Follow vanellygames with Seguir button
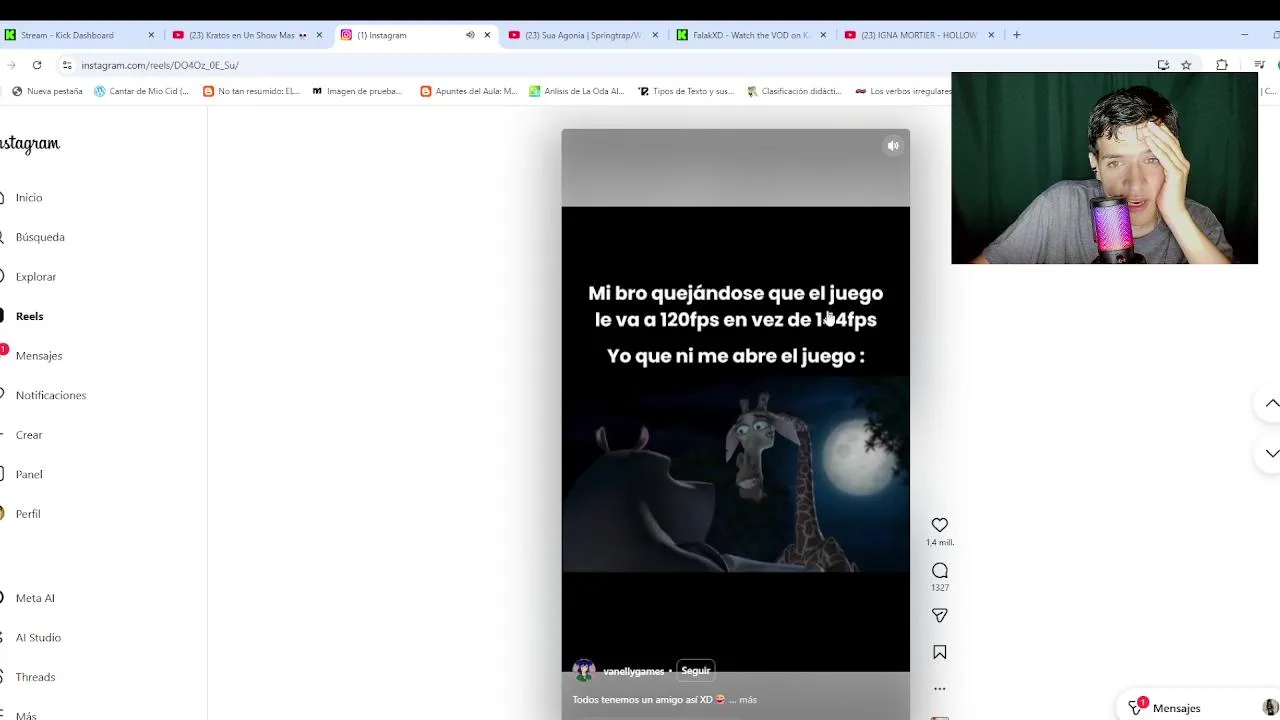Viewport: 1280px width, 720px height. (695, 671)
